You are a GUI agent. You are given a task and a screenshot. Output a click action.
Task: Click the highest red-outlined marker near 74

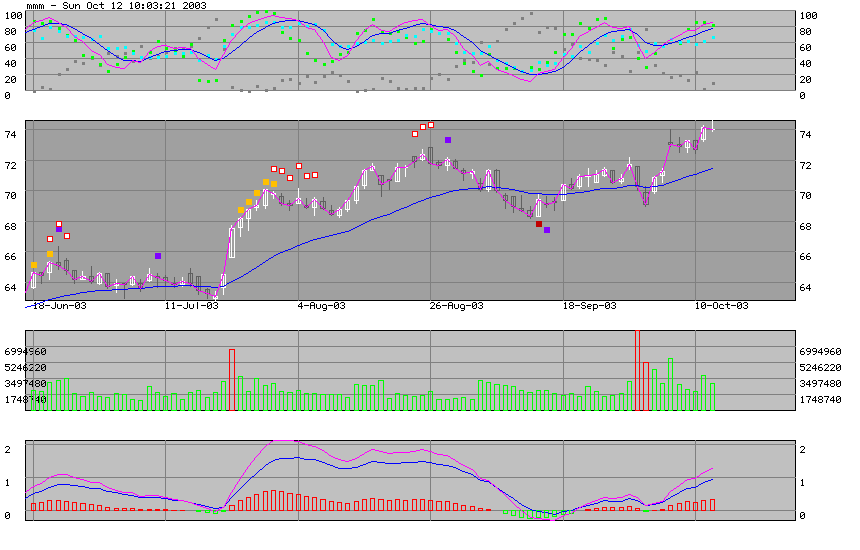coord(430,125)
